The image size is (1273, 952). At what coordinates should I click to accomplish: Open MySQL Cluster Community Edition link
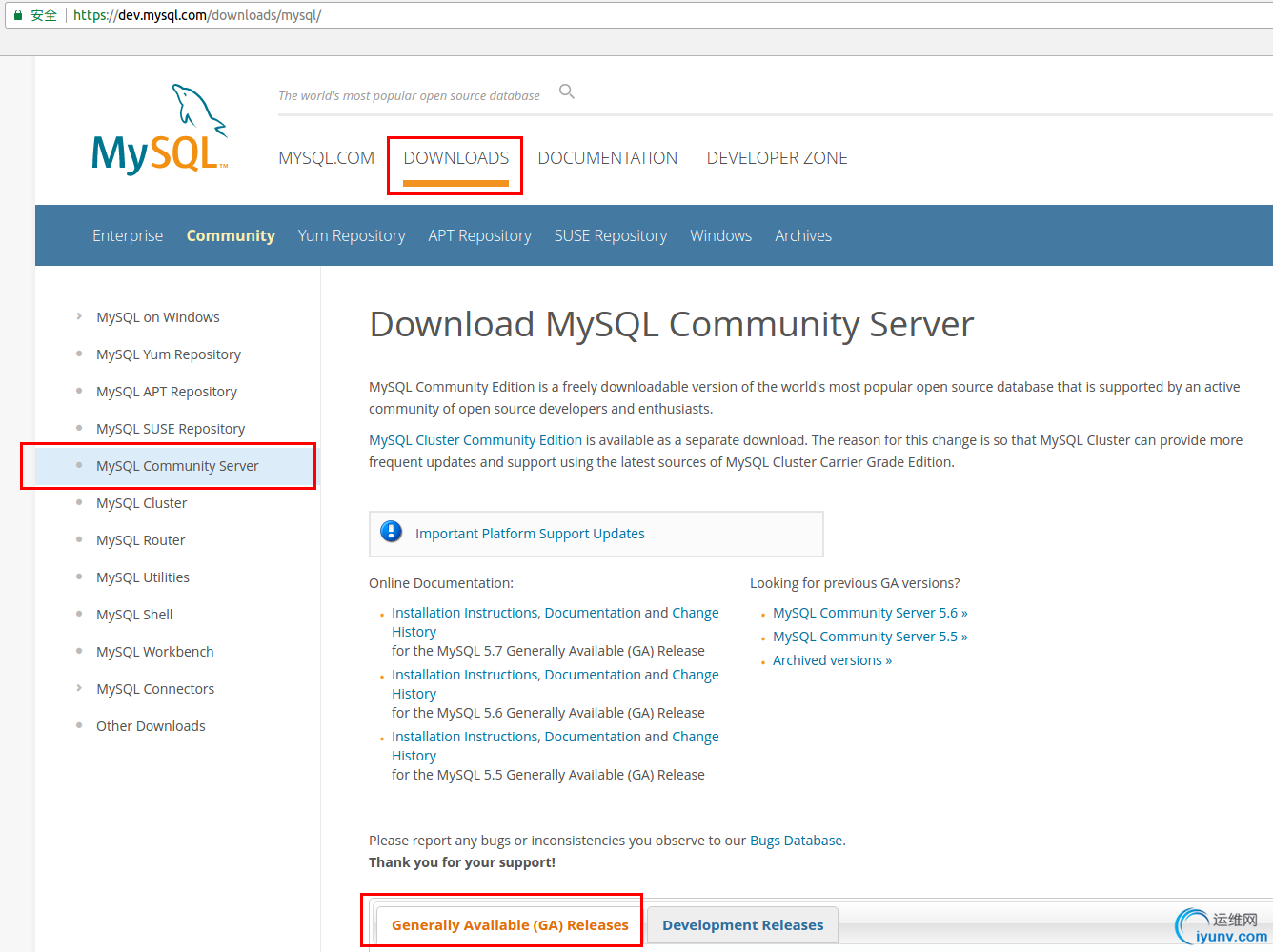(475, 440)
